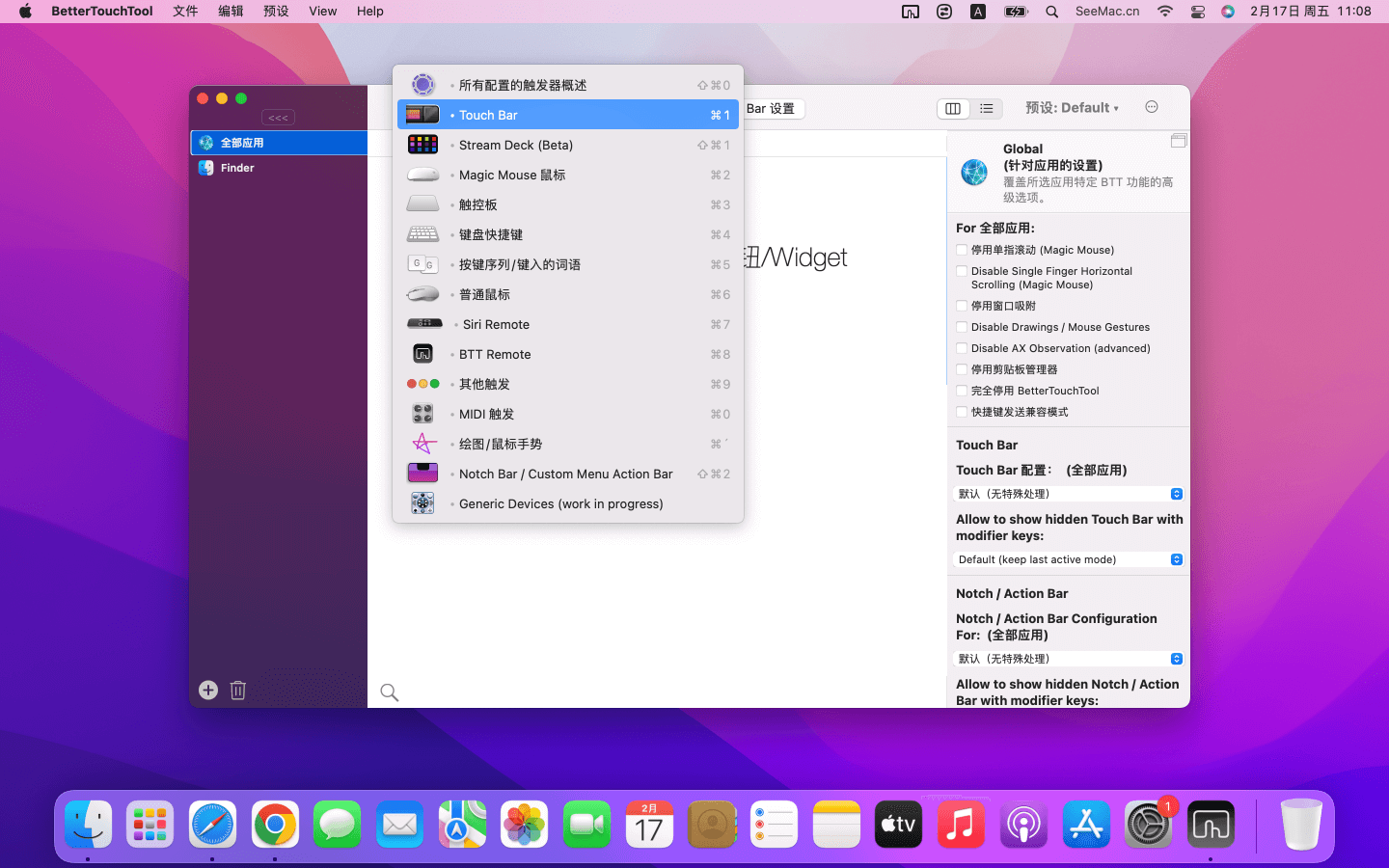Open the BetterTouchTool application menu

[x=102, y=12]
